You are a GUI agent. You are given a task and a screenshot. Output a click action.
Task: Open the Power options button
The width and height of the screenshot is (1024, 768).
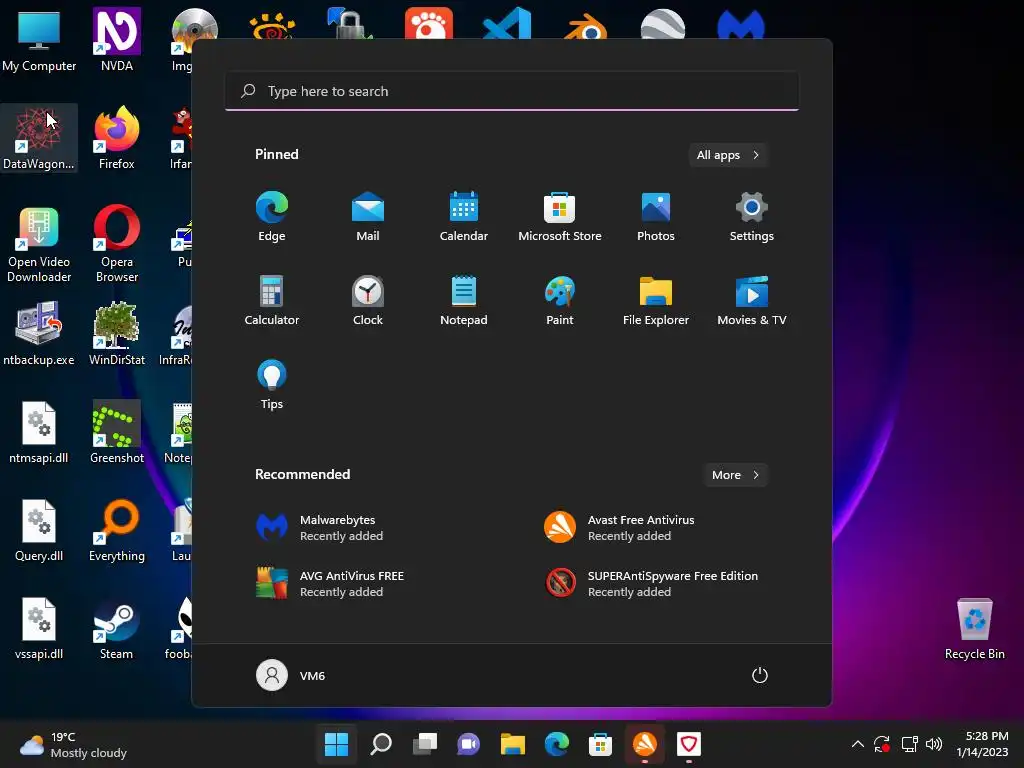(x=760, y=675)
